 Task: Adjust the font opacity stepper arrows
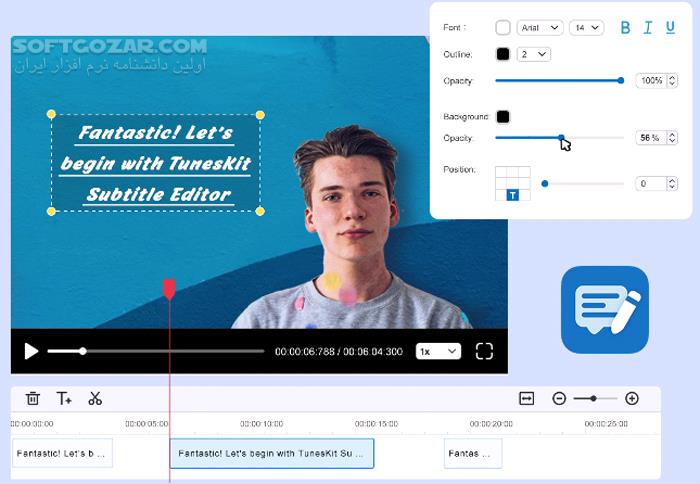click(672, 80)
